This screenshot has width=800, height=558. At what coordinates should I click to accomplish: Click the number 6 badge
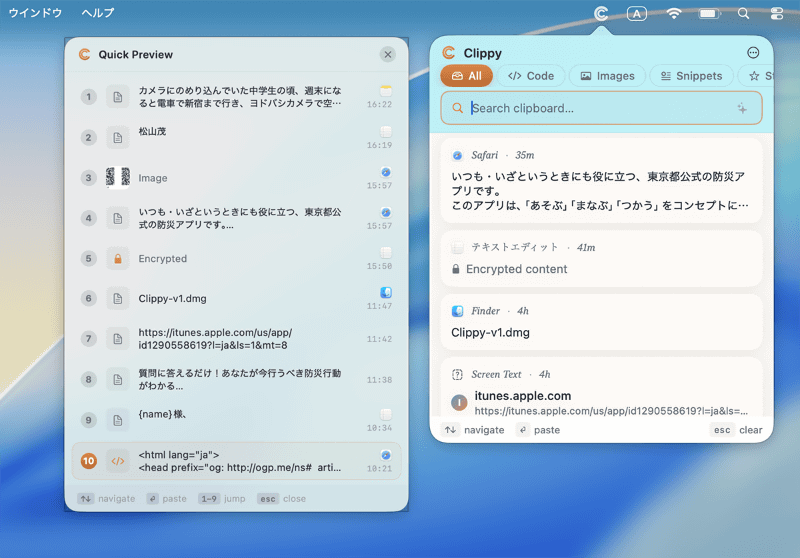88,298
